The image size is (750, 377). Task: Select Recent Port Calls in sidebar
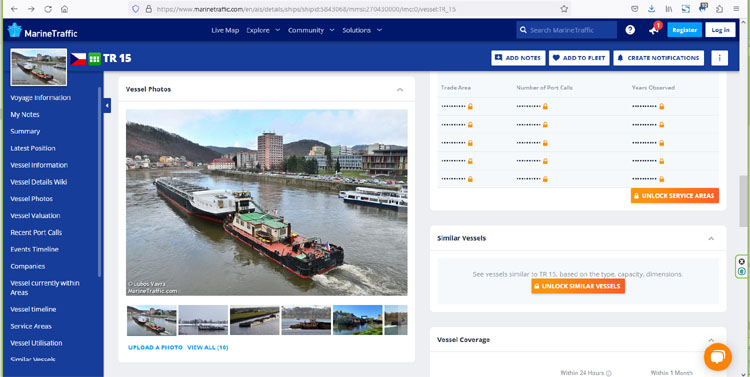(36, 233)
